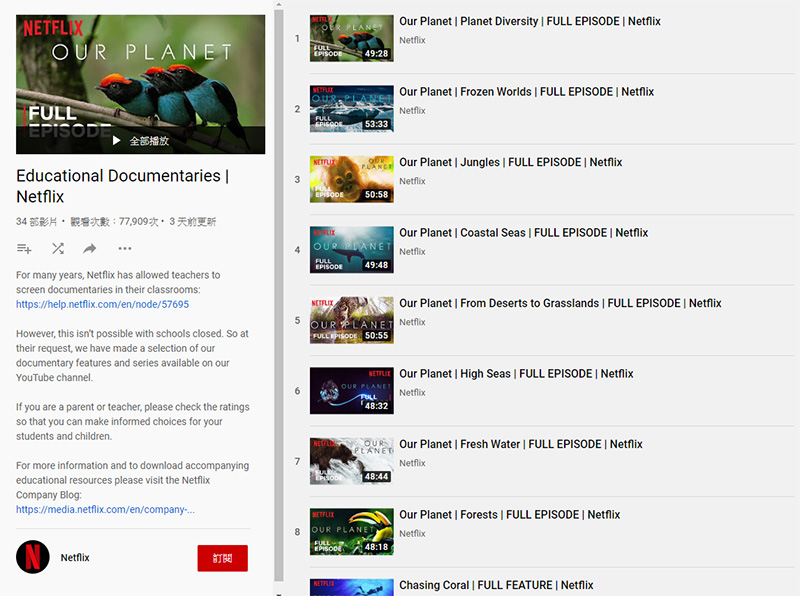Select the Fresh Water episode title
This screenshot has width=800, height=596.
click(521, 444)
